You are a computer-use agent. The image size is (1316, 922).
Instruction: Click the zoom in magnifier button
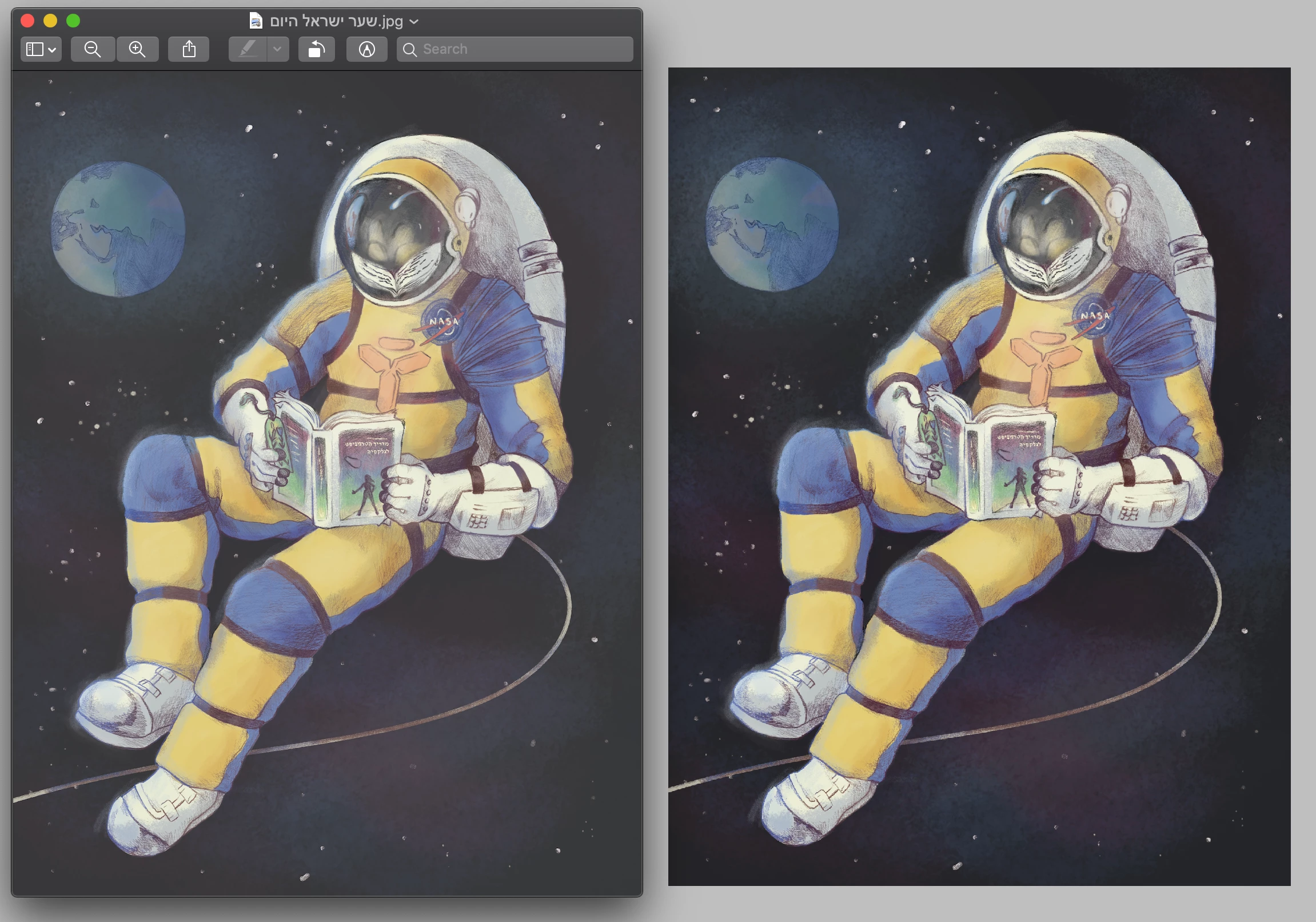pyautogui.click(x=137, y=49)
